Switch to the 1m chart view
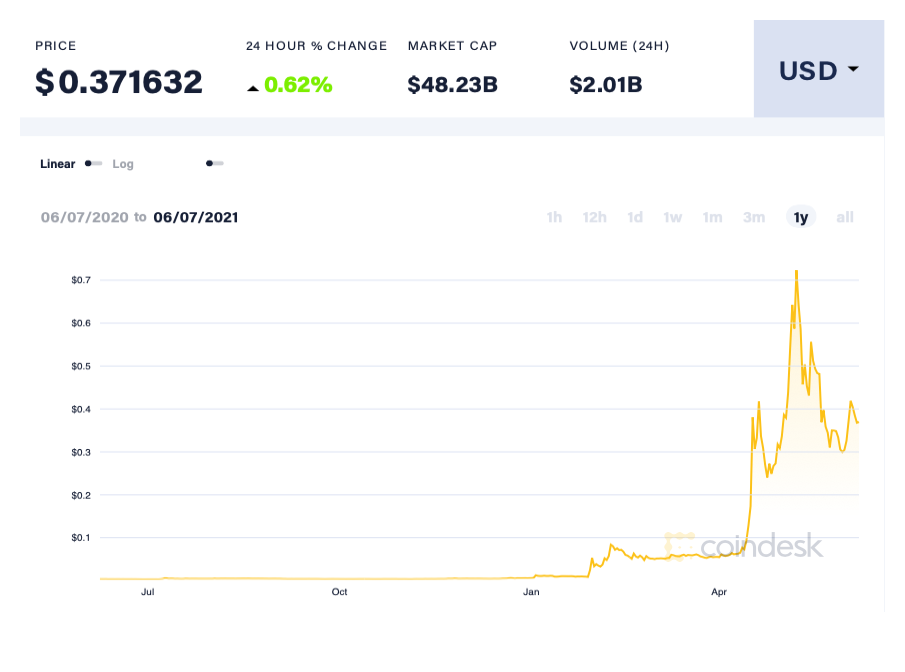 (712, 217)
